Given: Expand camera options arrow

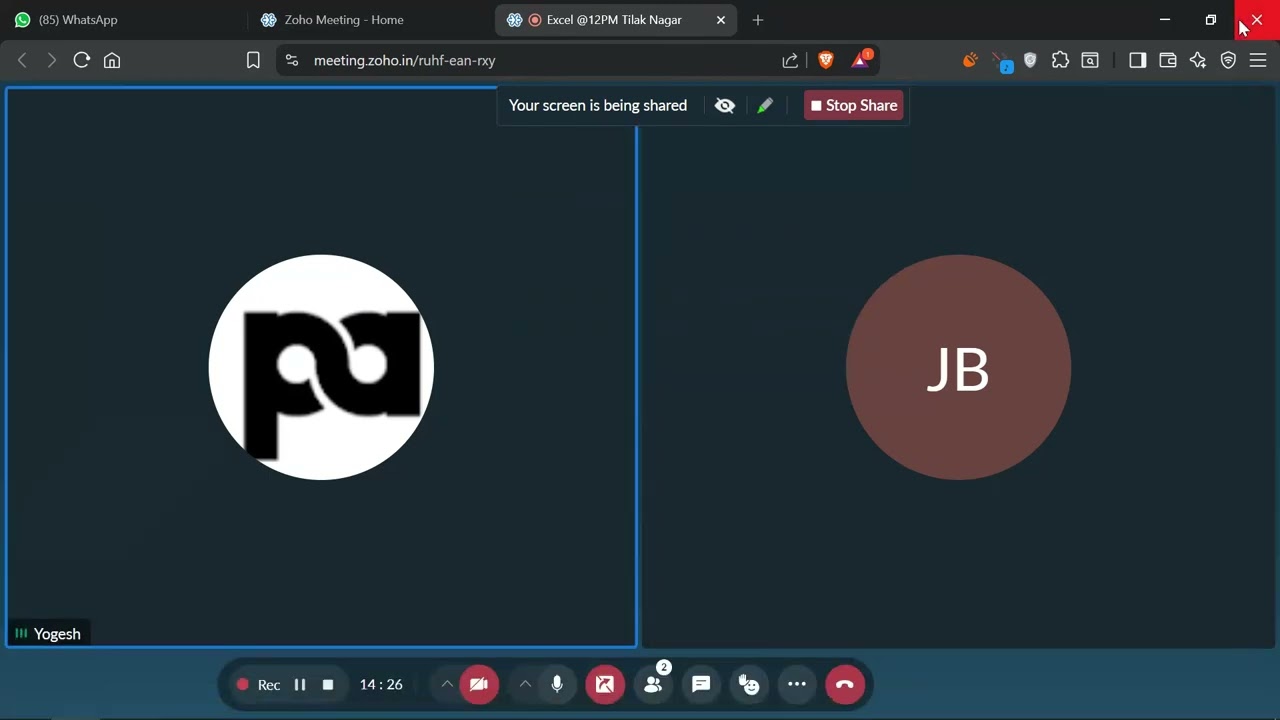Looking at the screenshot, I should click(447, 685).
